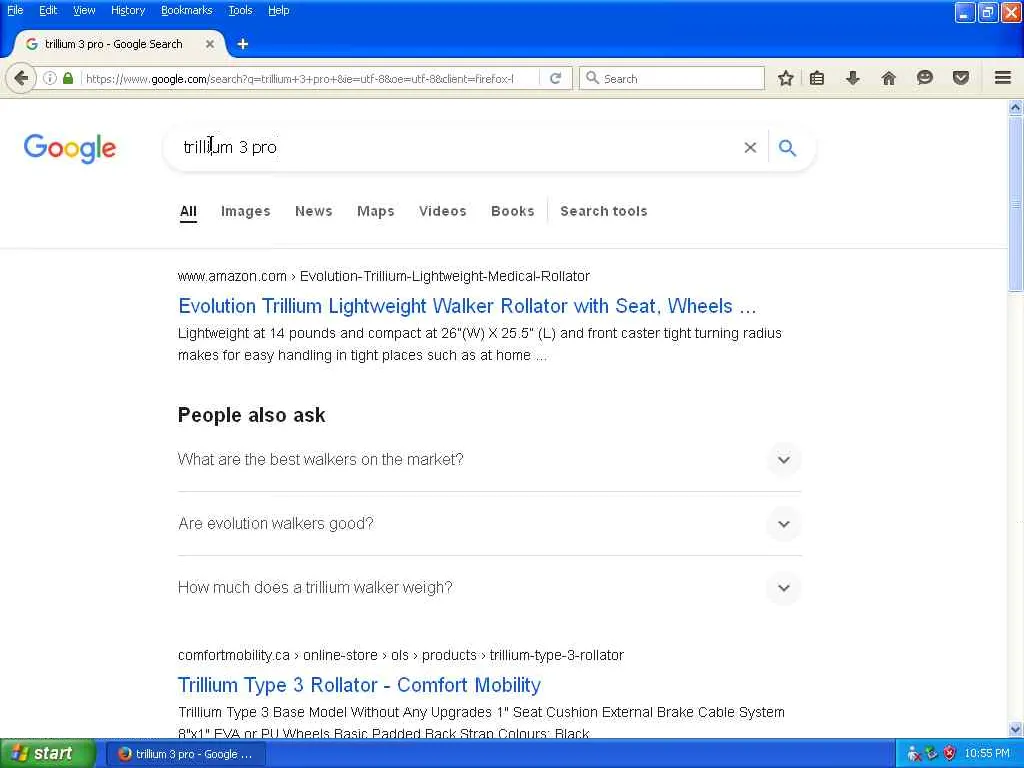Switch to the Books results tab
The width and height of the screenshot is (1024, 768).
513,211
